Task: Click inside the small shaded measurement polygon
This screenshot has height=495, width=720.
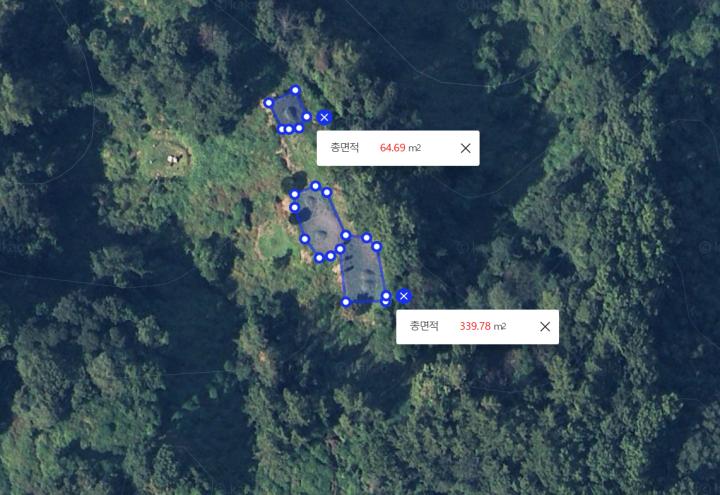Action: tap(289, 110)
